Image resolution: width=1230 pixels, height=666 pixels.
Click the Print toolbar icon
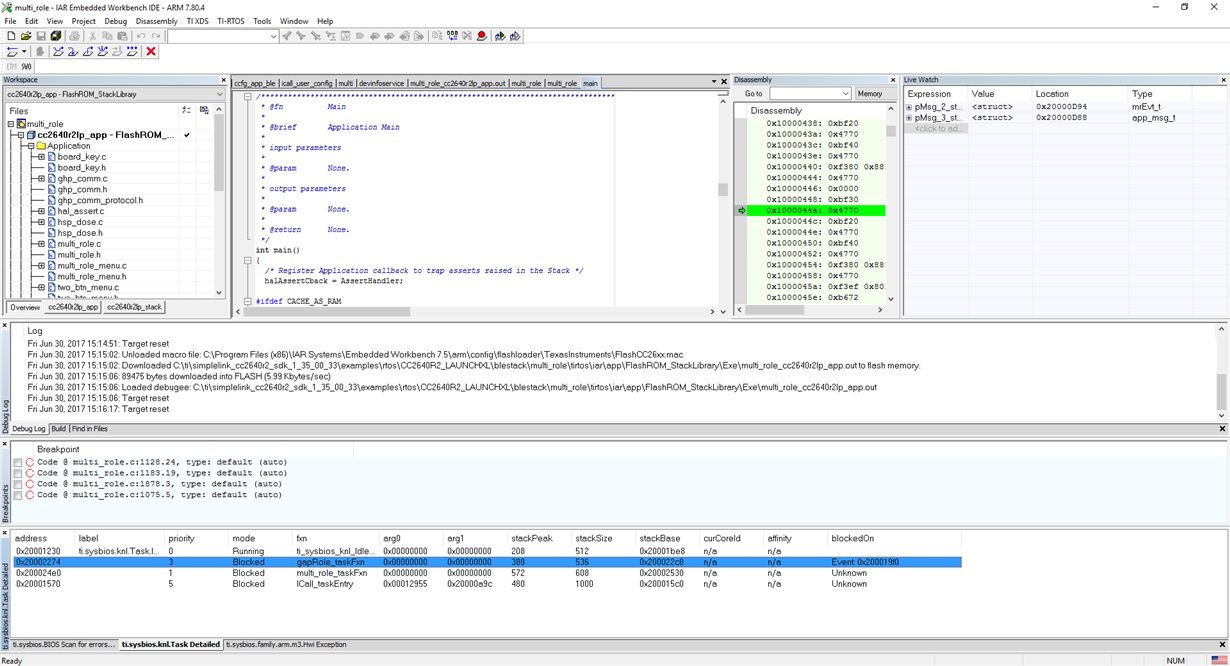pos(75,35)
